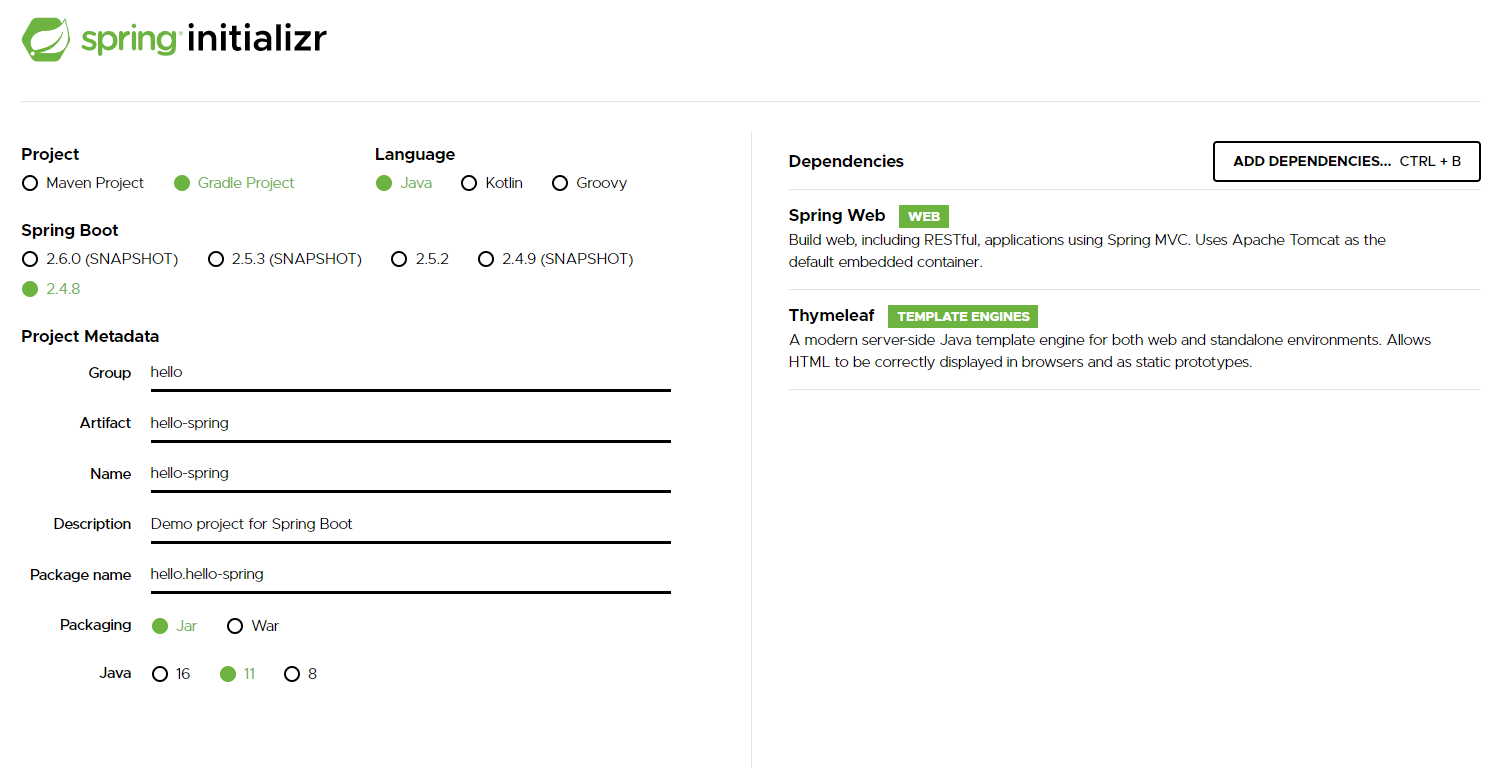This screenshot has height=768, width=1509.
Task: Select Spring Boot 2.5.3 (SNAPSHOT)
Action: pyautogui.click(x=216, y=259)
